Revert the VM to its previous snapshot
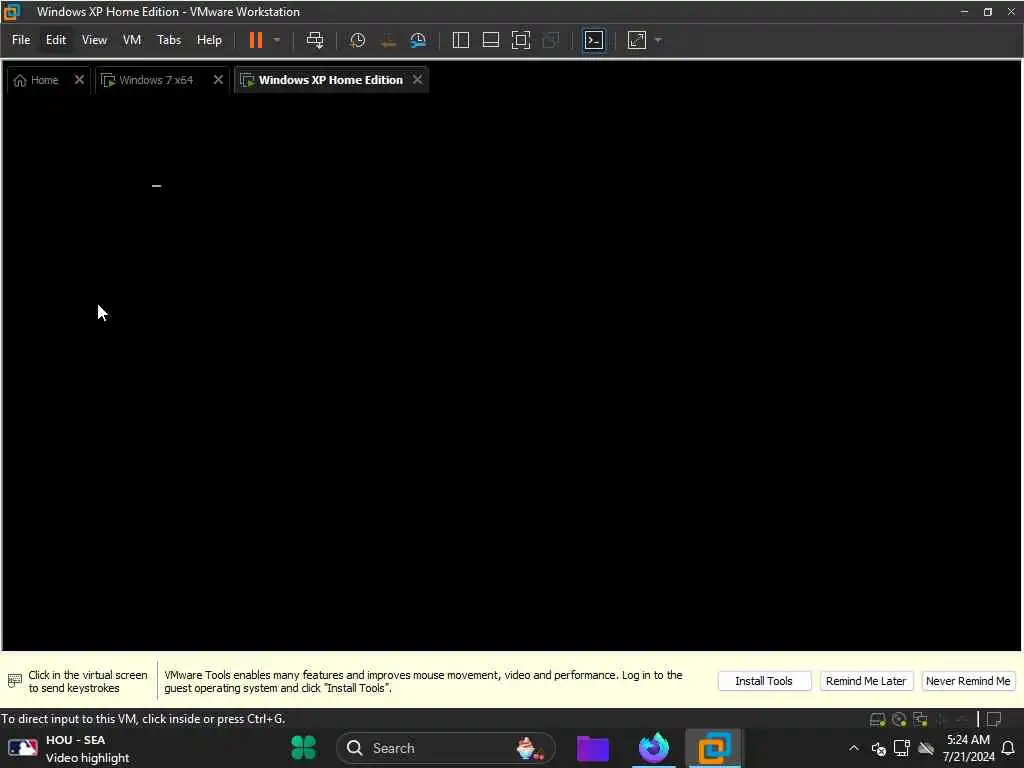The height and width of the screenshot is (768, 1024). tap(388, 40)
